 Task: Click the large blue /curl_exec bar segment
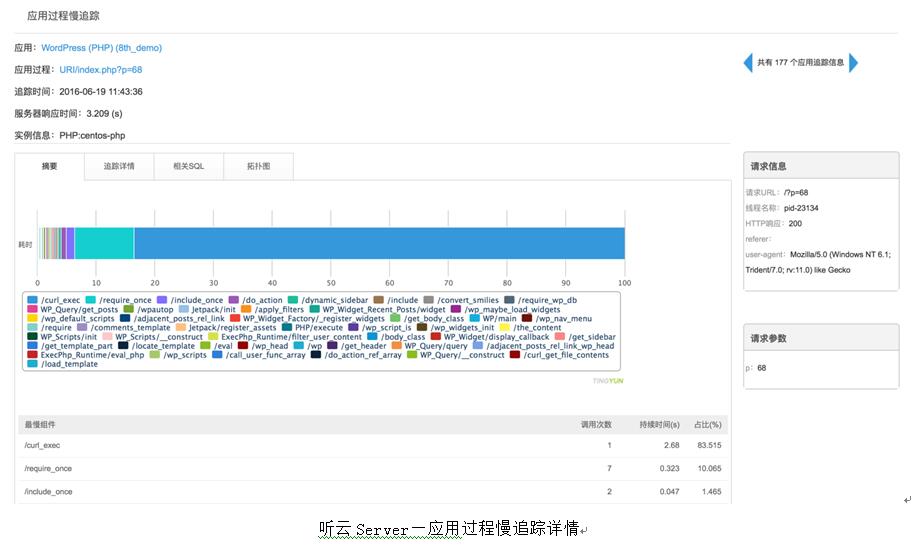coord(379,243)
